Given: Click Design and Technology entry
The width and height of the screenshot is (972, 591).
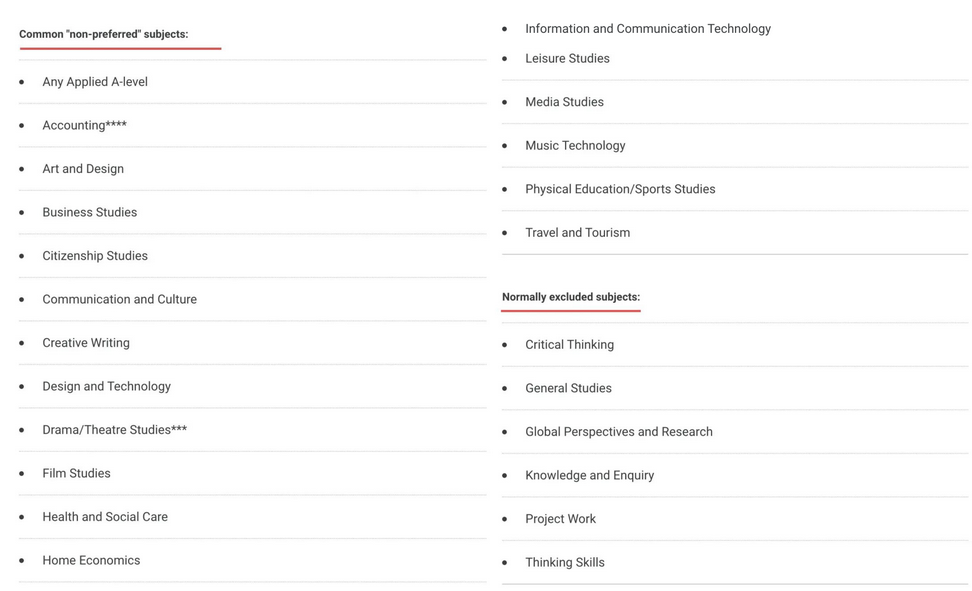Looking at the screenshot, I should (107, 386).
